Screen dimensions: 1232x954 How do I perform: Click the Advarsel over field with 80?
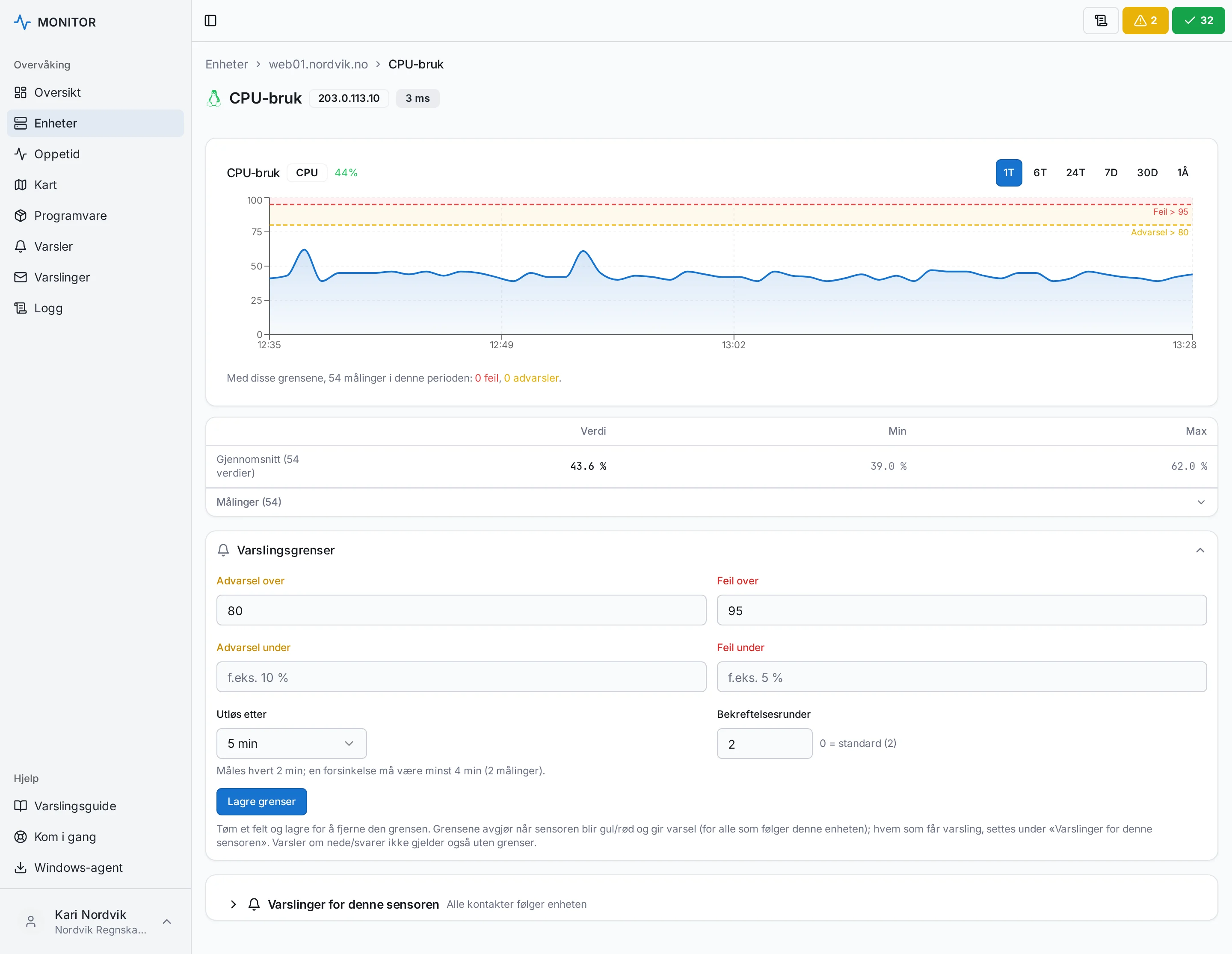tap(461, 610)
